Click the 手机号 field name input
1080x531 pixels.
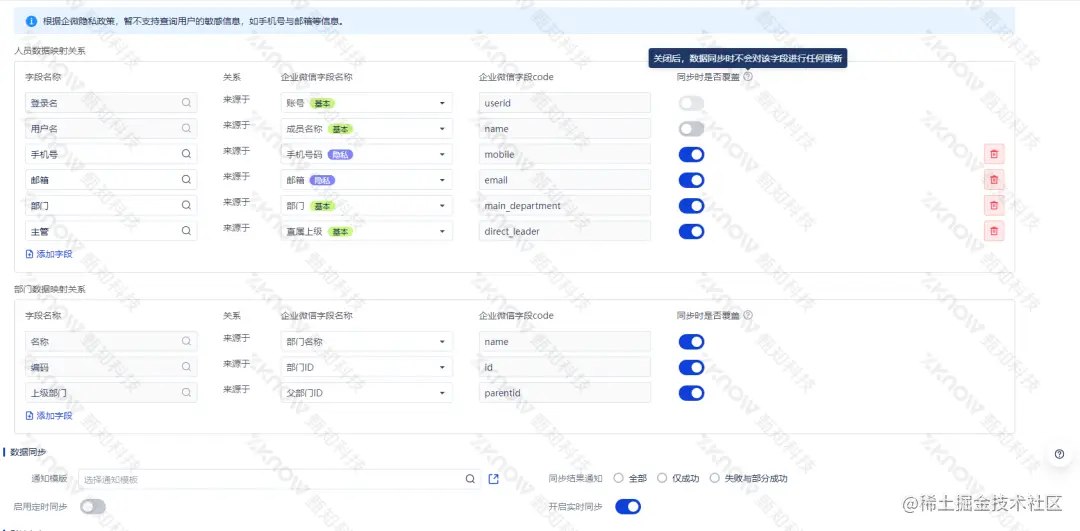[111, 154]
